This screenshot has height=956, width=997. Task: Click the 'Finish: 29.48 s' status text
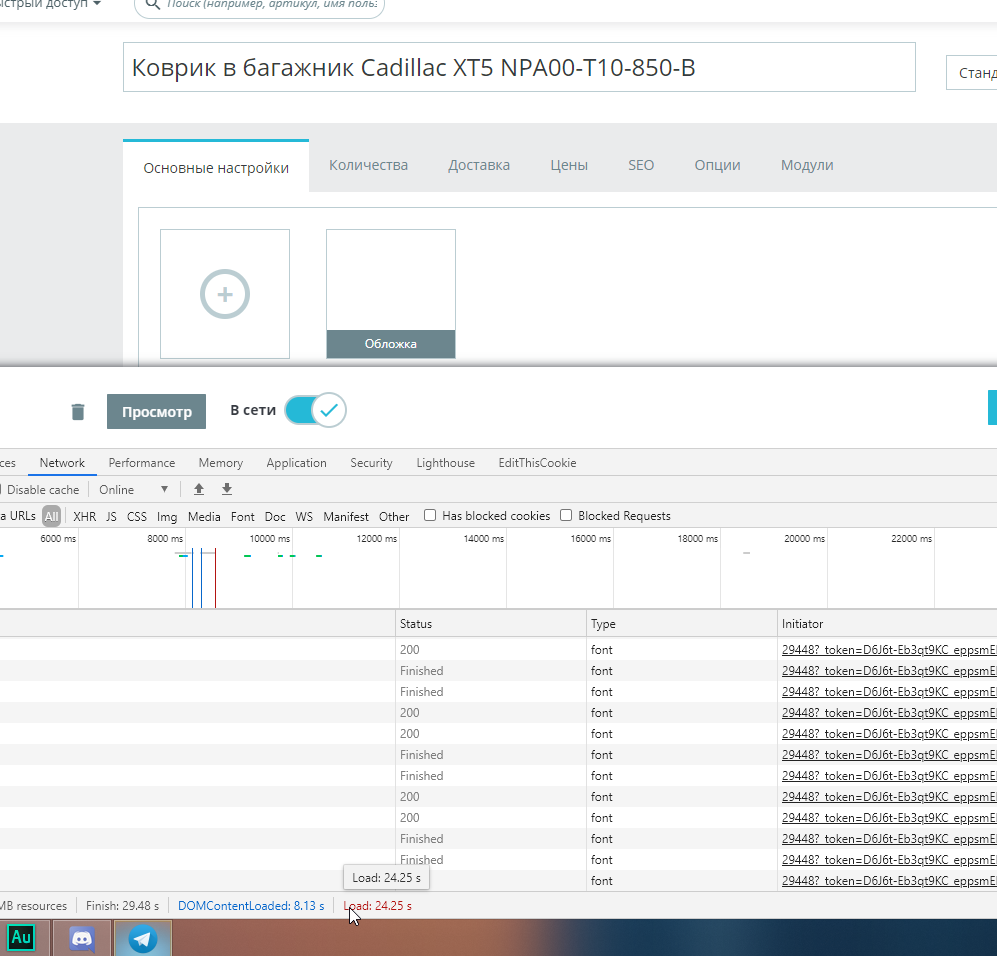122,906
